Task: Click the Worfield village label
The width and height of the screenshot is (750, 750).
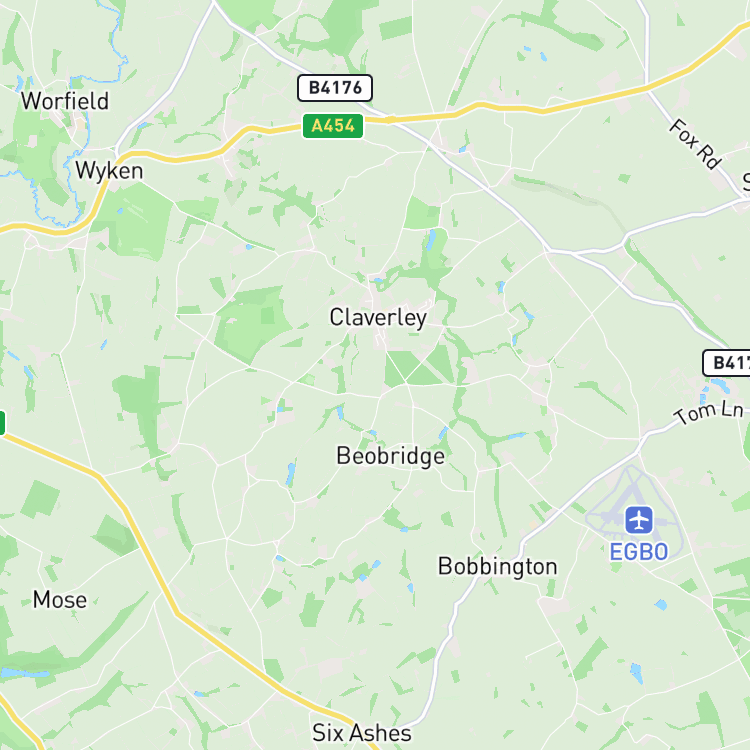Action: tap(65, 101)
